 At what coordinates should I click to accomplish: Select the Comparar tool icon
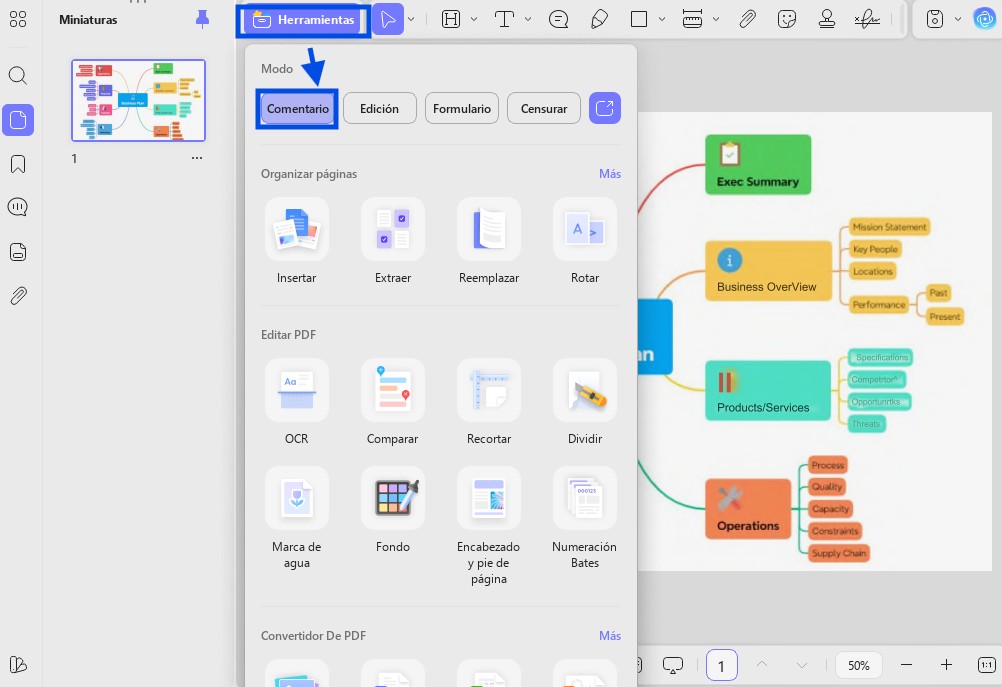392,390
